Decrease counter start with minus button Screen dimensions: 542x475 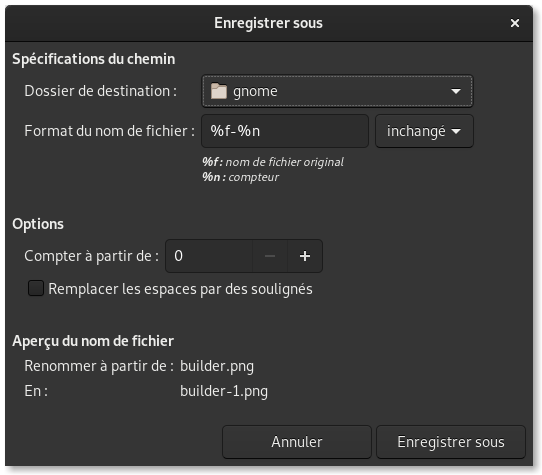point(270,256)
